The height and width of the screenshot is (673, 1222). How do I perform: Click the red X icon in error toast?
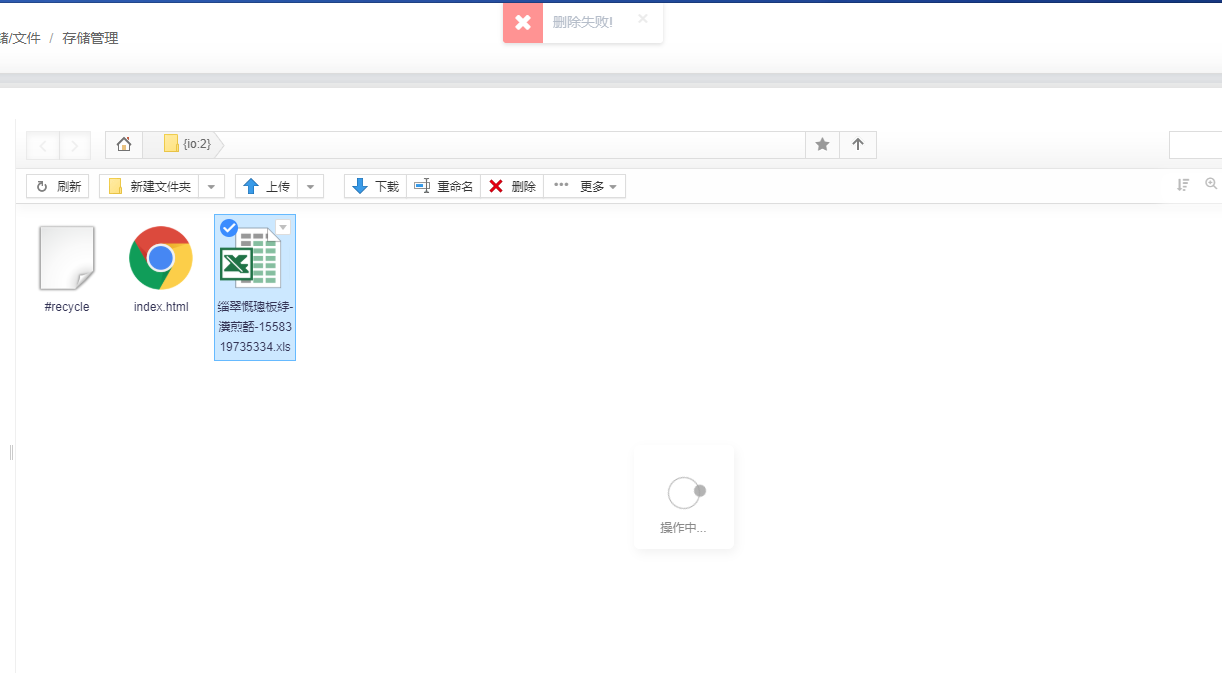(523, 22)
